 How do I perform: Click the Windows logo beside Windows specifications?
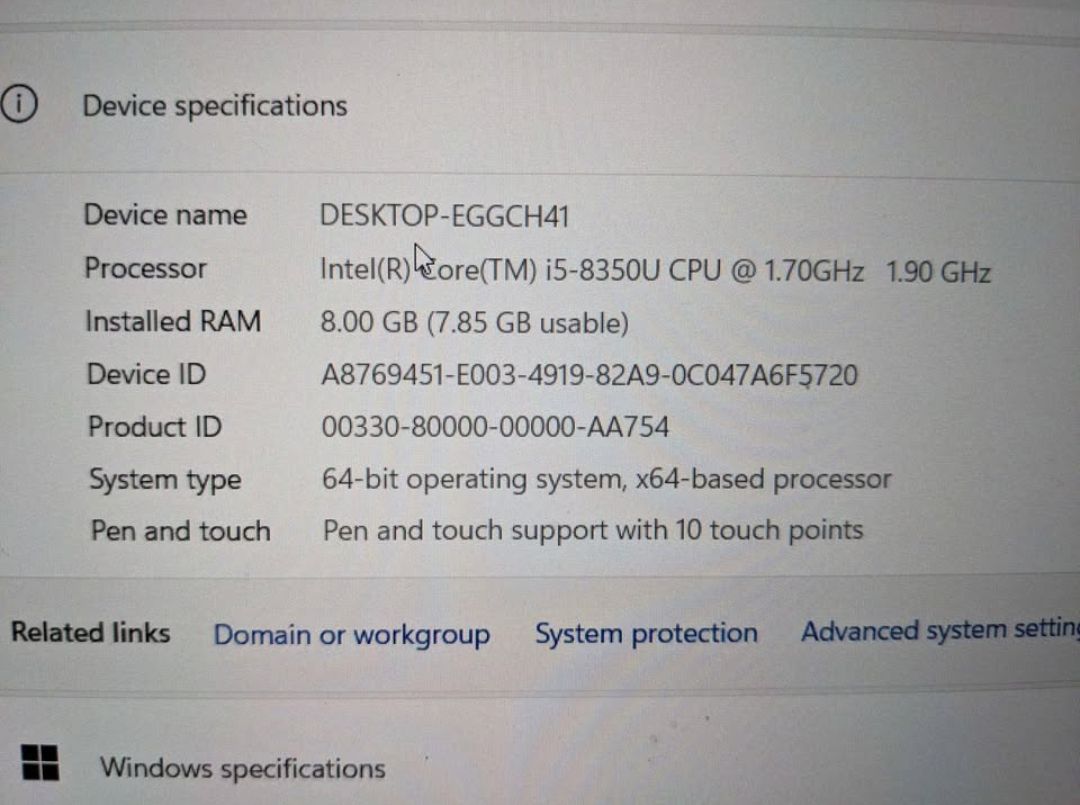coord(40,762)
